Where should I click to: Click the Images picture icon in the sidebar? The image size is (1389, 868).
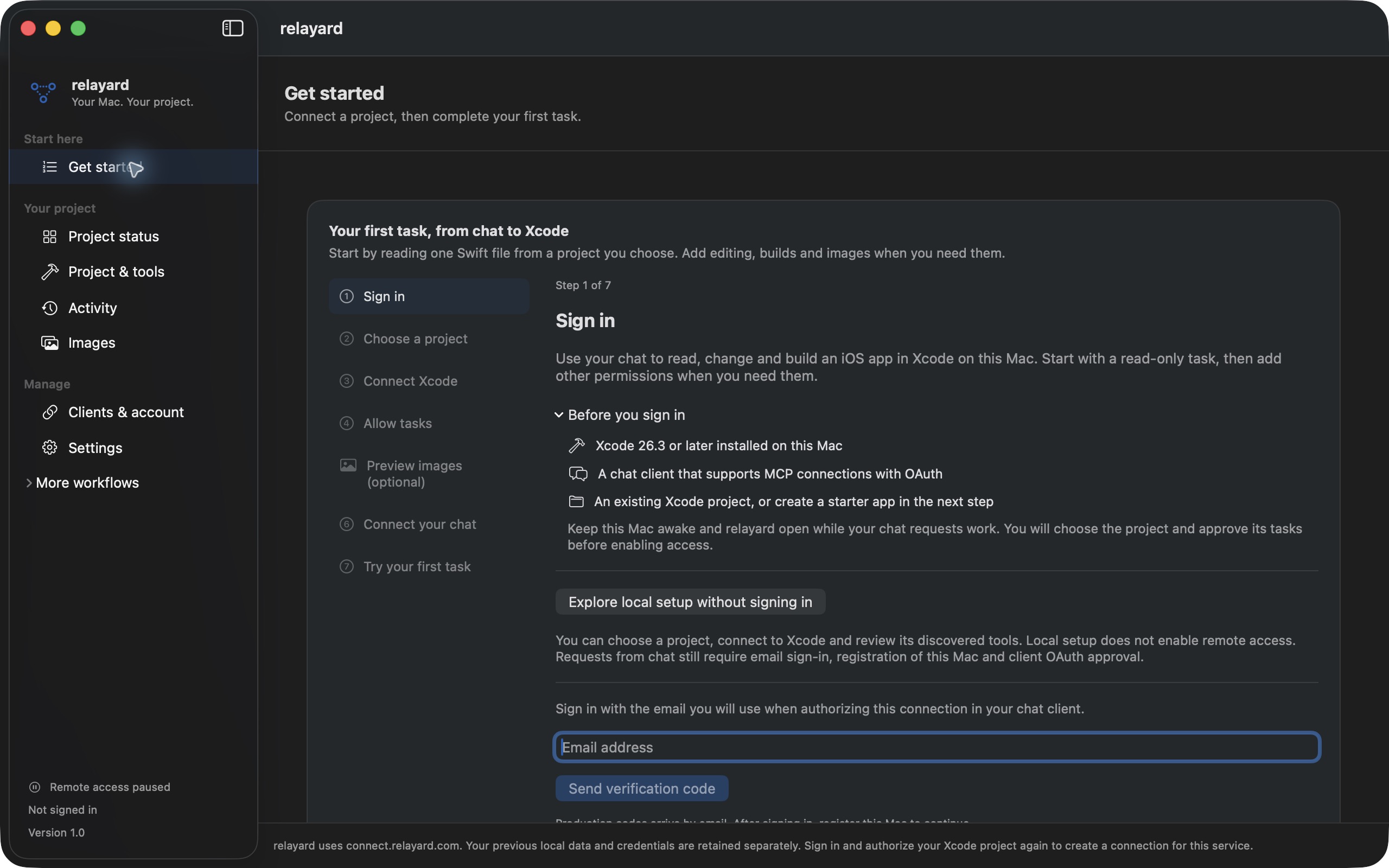(x=50, y=343)
